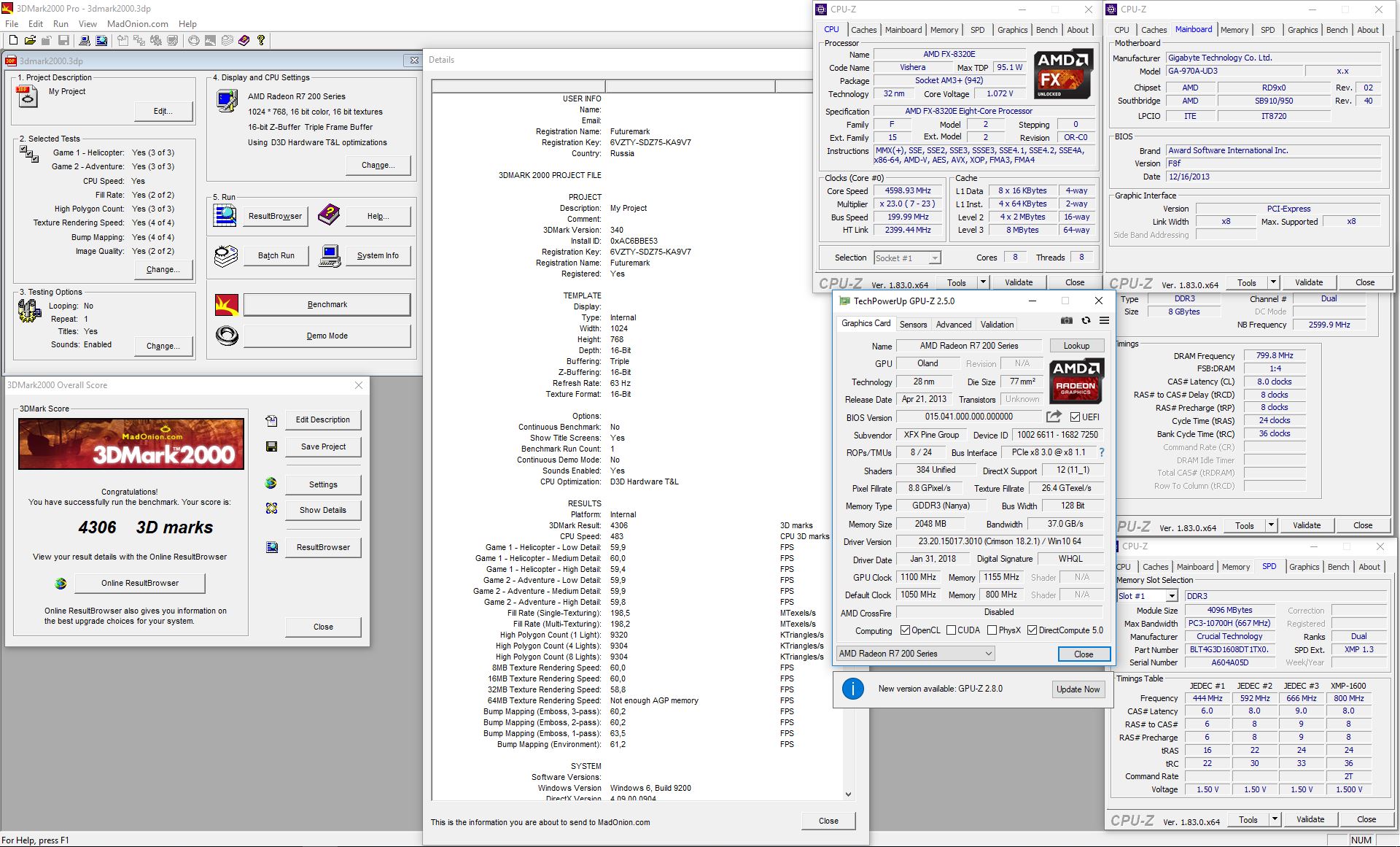The height and width of the screenshot is (847, 1400).
Task: Open the File menu in 3DMark2000
Action: point(12,24)
